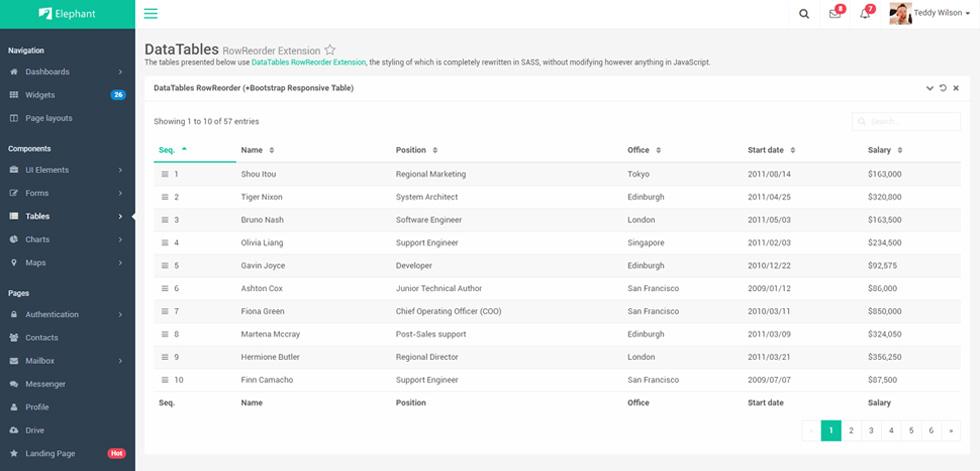980x471 pixels.
Task: Toggle the hamburger sidebar menu
Action: point(151,14)
